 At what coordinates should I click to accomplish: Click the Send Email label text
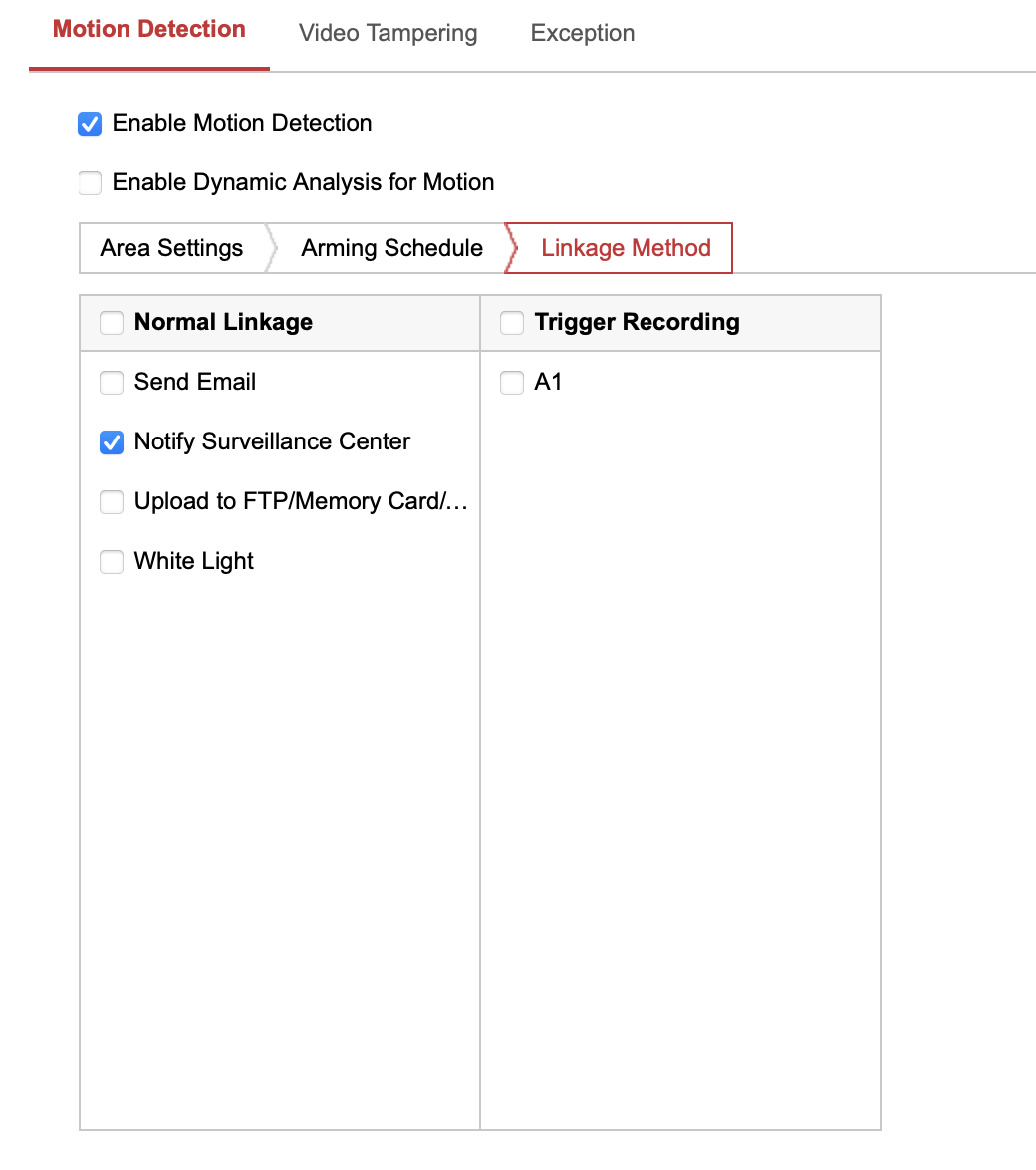pyautogui.click(x=194, y=382)
